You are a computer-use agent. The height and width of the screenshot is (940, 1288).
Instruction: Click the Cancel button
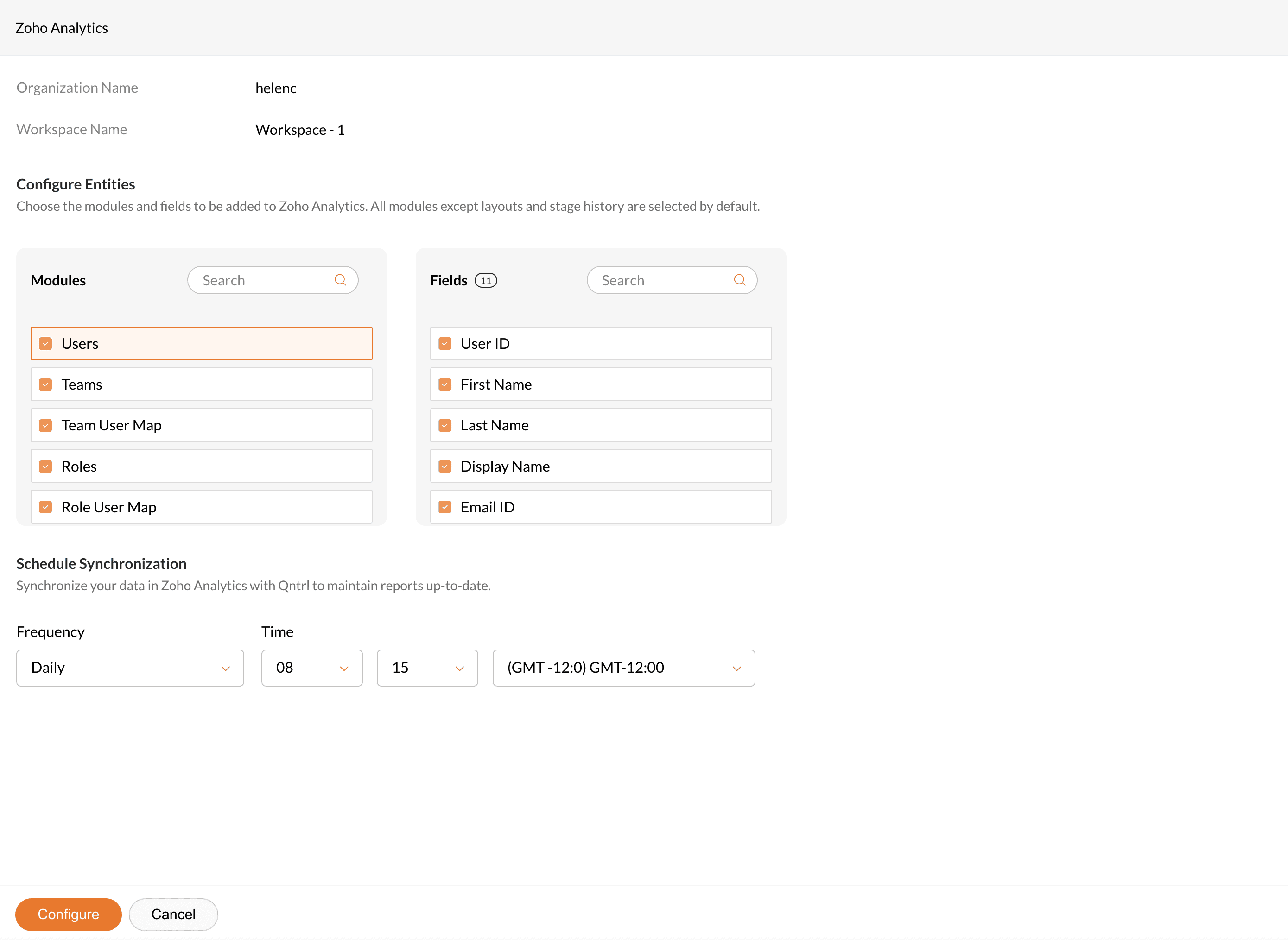coord(173,915)
